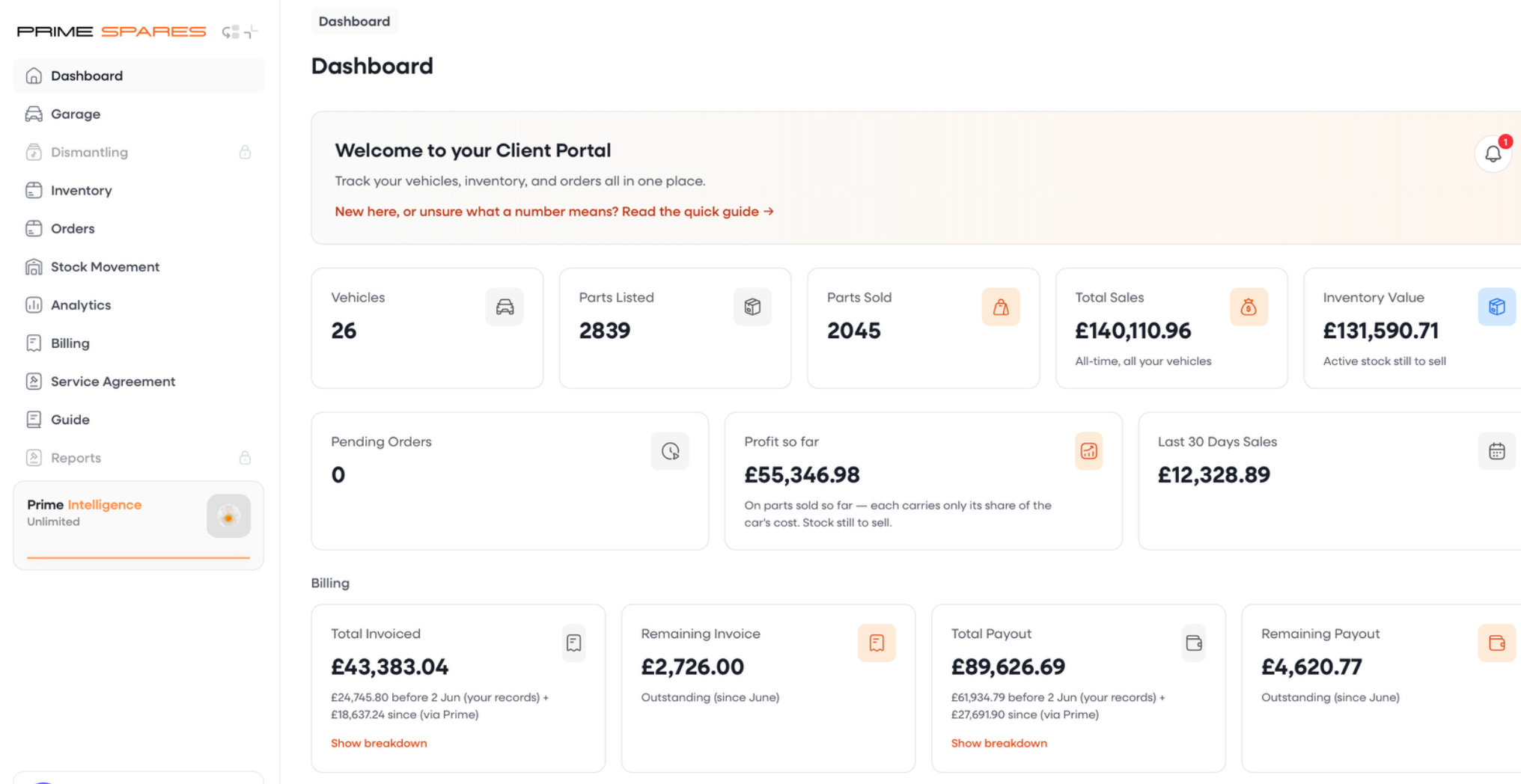Select the locked Reports menu item

(138, 457)
